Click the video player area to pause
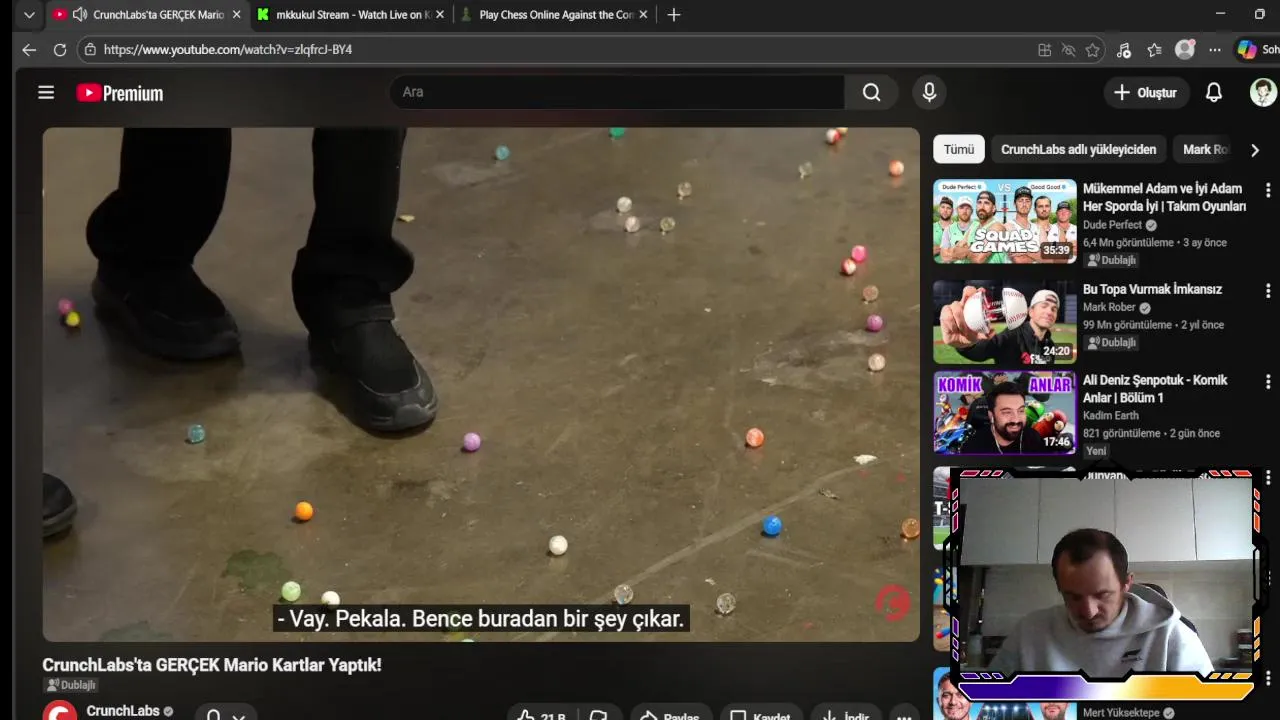Screen dimensions: 1280x720 [481, 384]
